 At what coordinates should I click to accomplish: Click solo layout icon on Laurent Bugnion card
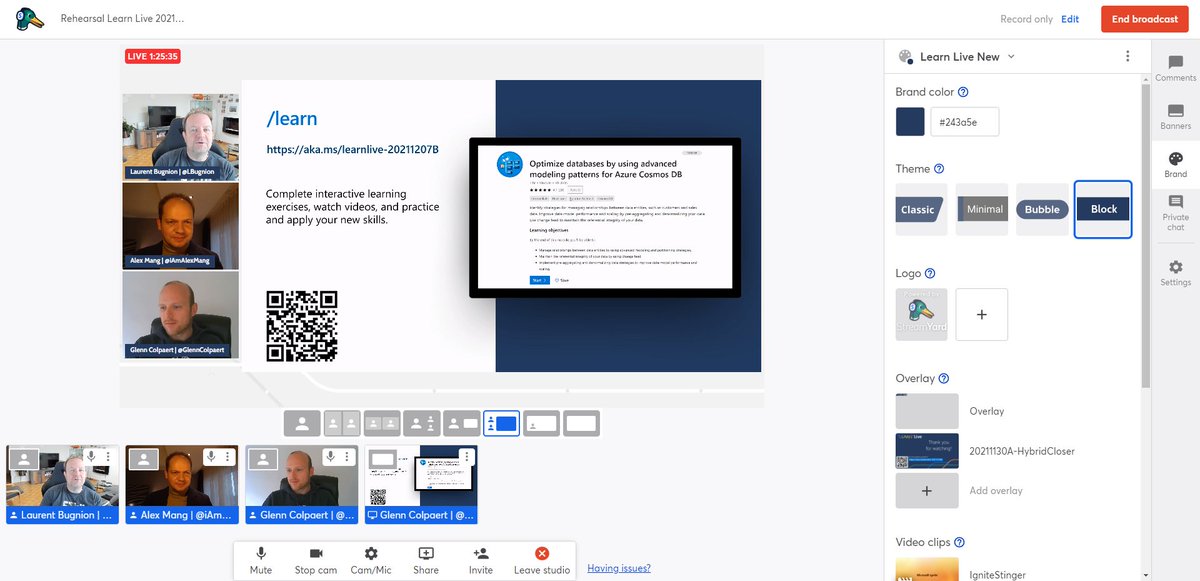[x=23, y=460]
